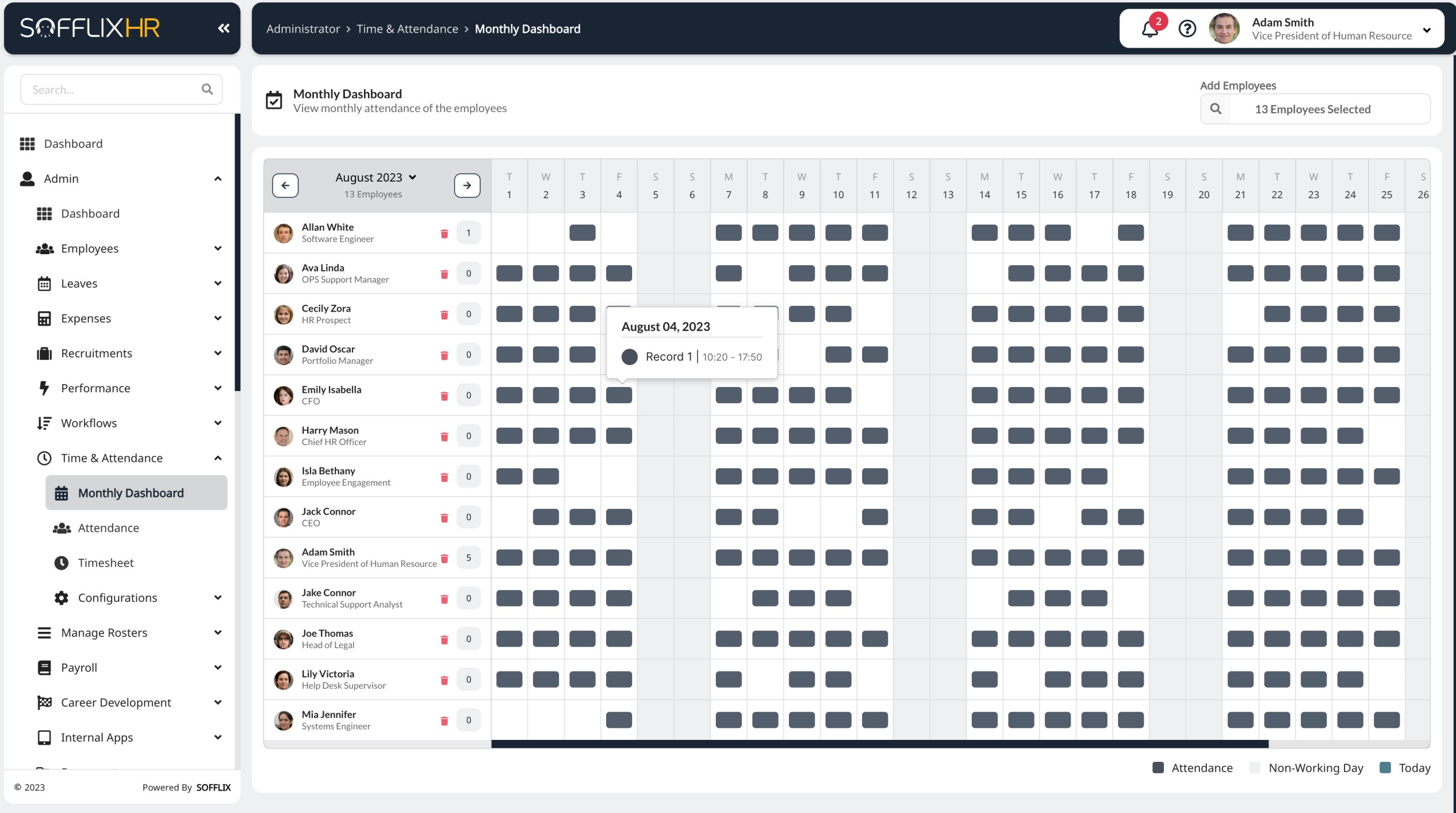Select Monthly Dashboard in the sidebar
This screenshot has height=813, width=1456.
[x=136, y=493]
